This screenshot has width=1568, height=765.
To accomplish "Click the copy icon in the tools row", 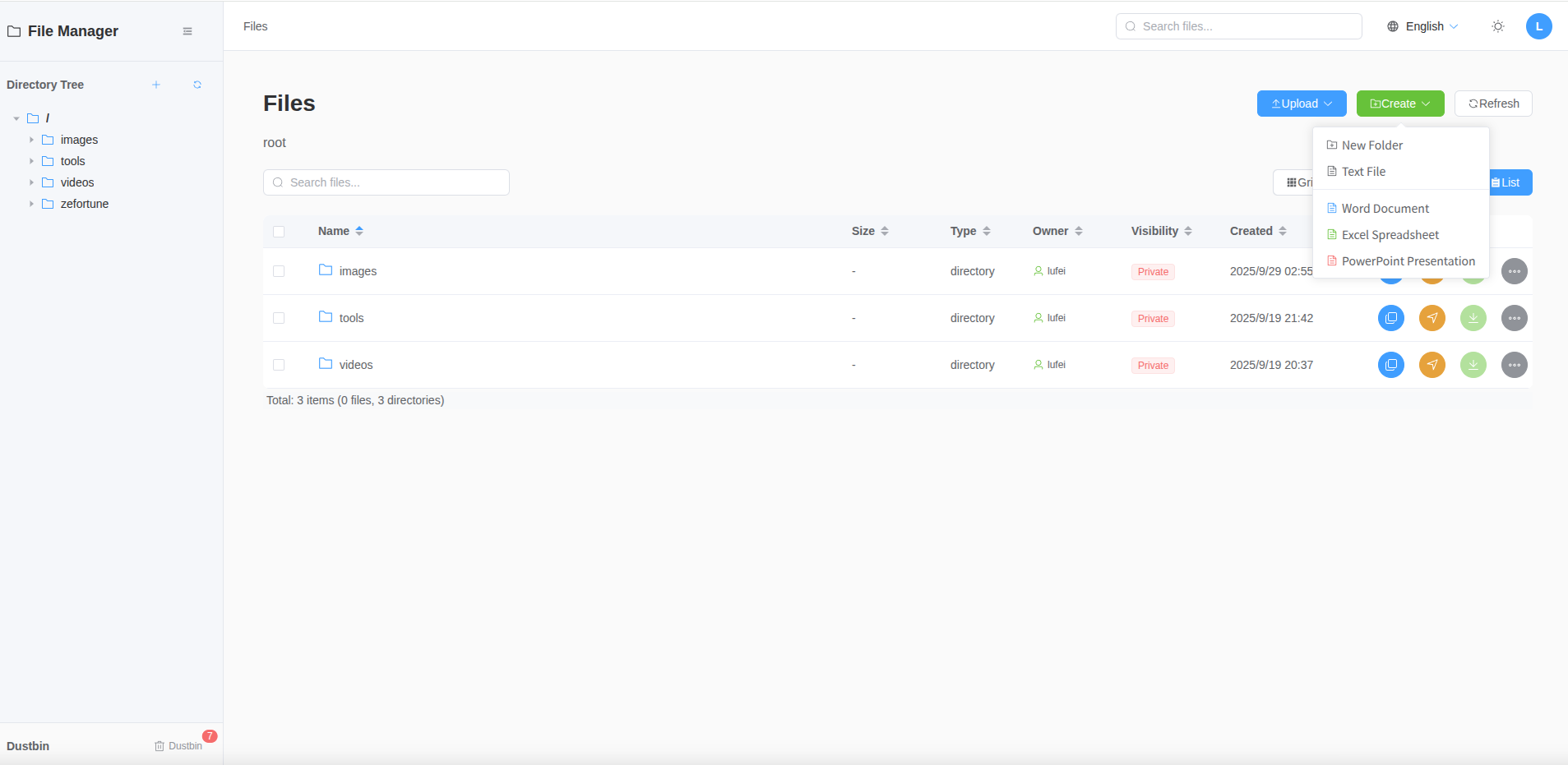I will pyautogui.click(x=1390, y=318).
